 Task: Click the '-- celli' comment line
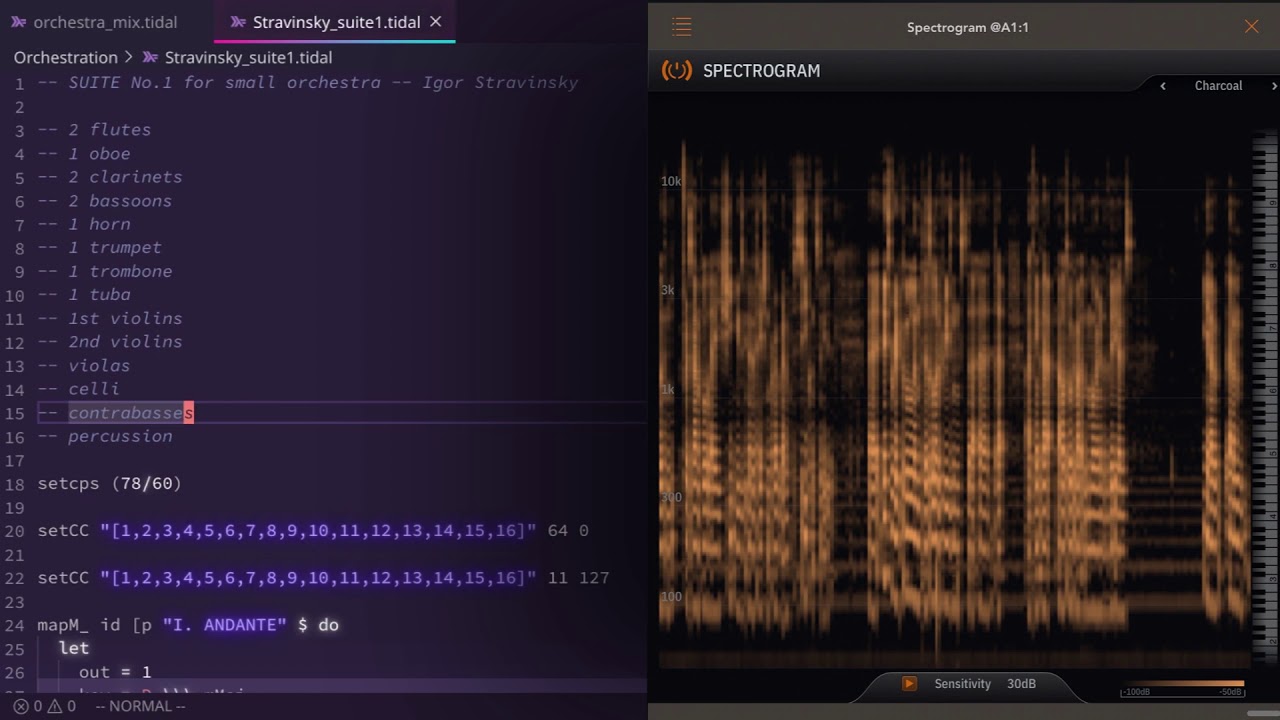(x=79, y=389)
